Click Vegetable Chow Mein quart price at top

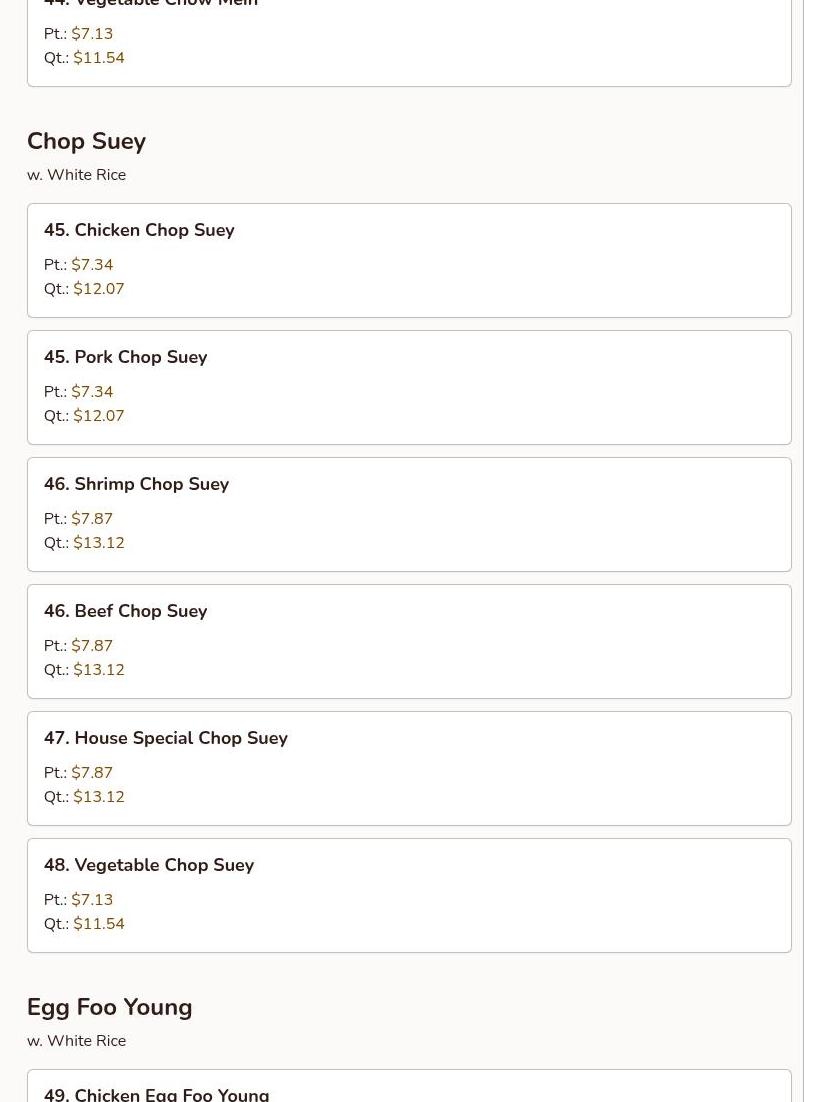tap(98, 58)
